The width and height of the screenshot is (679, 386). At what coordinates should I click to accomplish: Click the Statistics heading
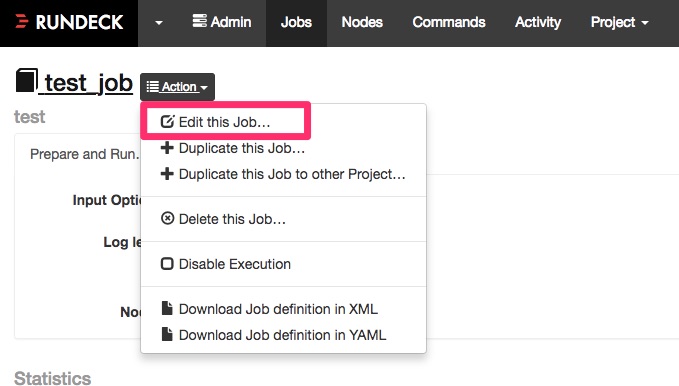[53, 378]
